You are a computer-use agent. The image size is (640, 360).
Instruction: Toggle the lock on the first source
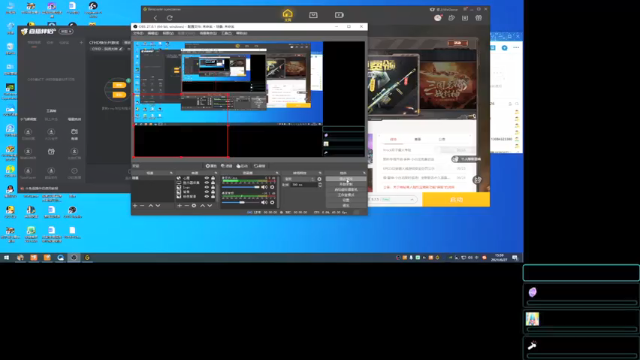pyautogui.click(x=213, y=178)
